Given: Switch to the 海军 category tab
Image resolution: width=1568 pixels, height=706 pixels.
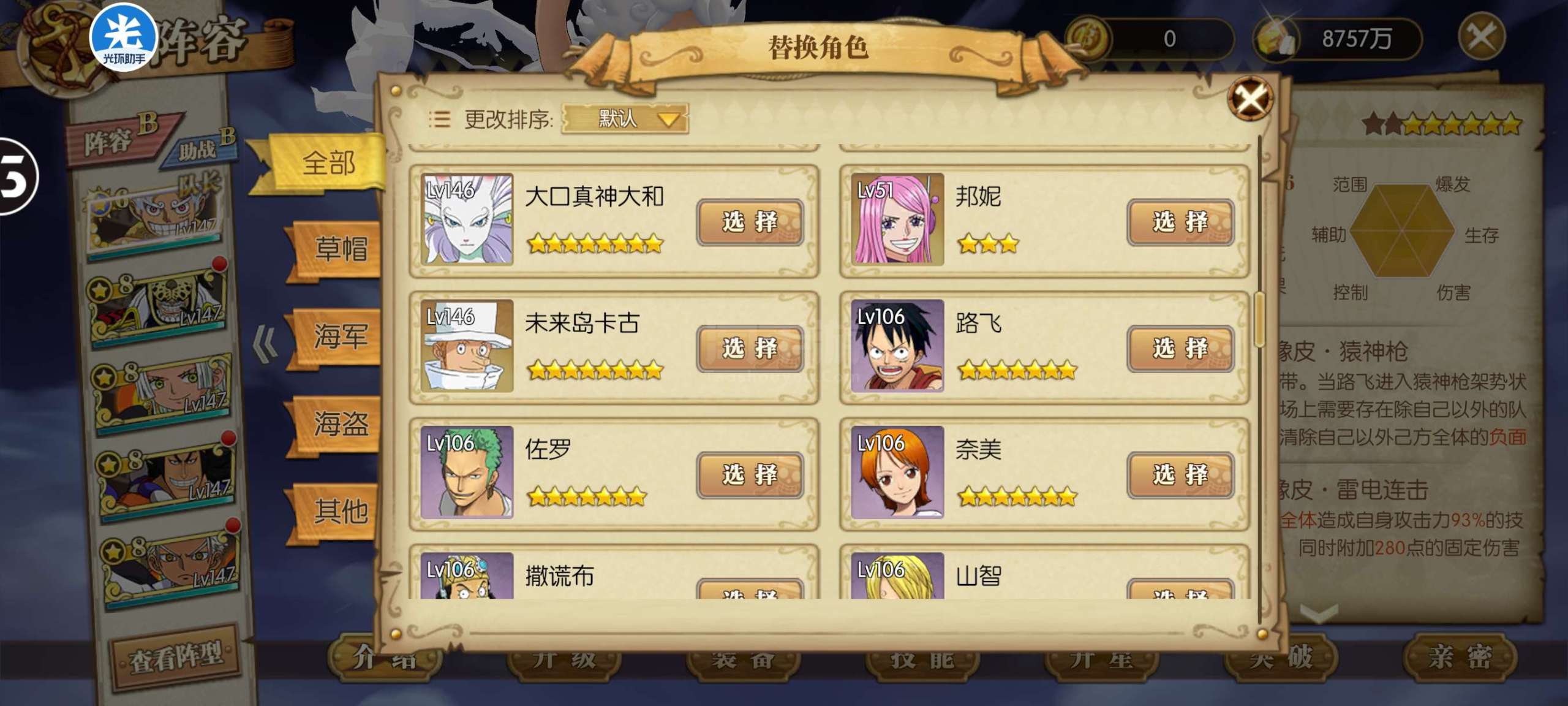Looking at the screenshot, I should point(341,336).
